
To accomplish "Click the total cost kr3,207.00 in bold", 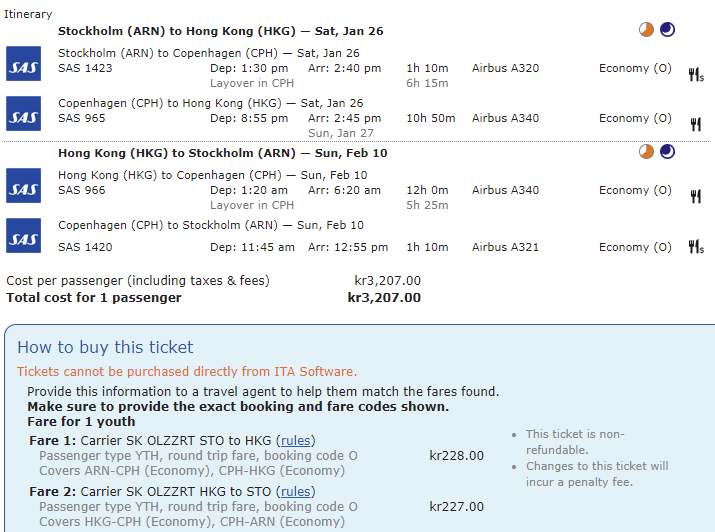I will pyautogui.click(x=384, y=297).
